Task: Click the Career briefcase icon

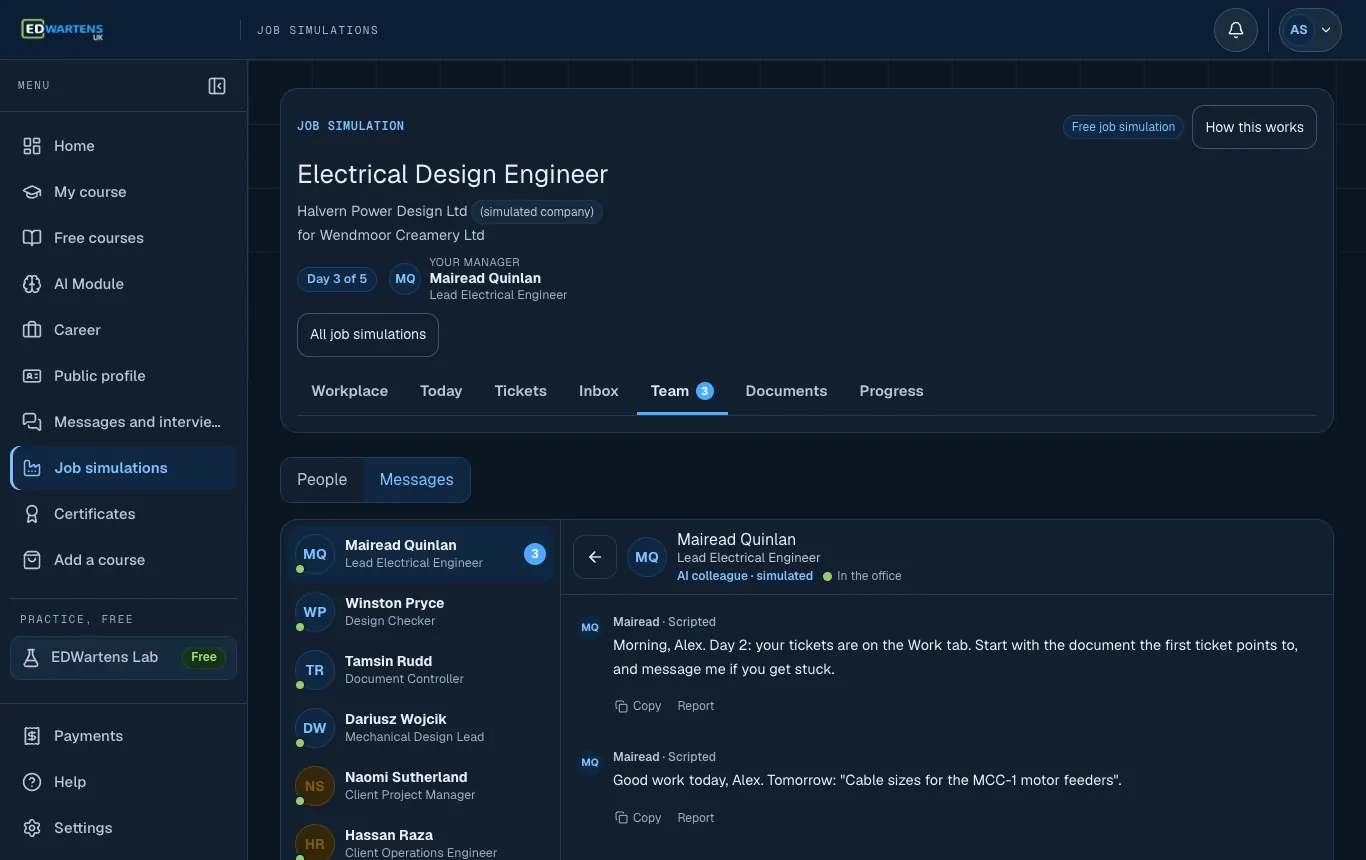Action: (32, 330)
